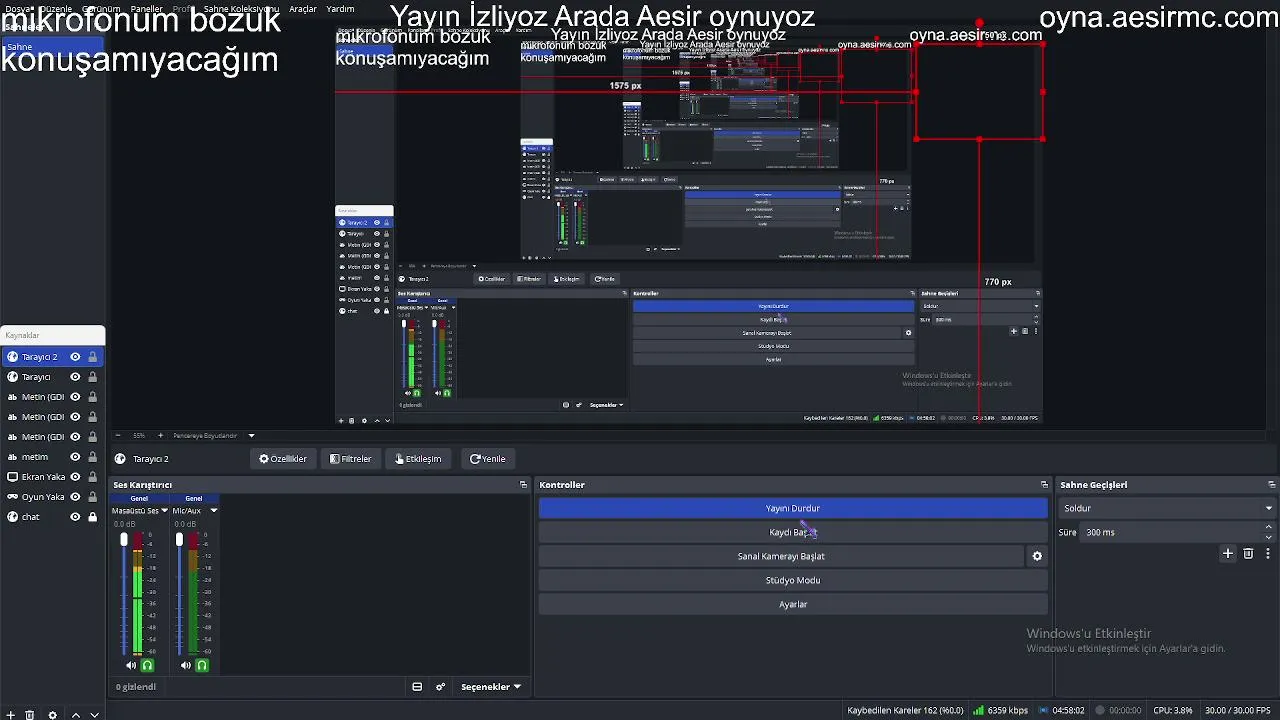The image size is (1280, 720).
Task: Open source properties gear below source list
Action: [53, 715]
